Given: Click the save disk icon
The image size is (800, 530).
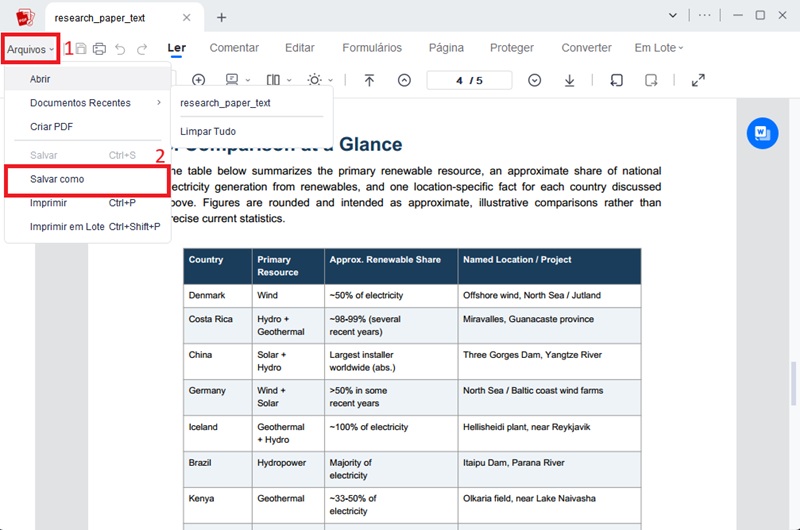Looking at the screenshot, I should [81, 49].
